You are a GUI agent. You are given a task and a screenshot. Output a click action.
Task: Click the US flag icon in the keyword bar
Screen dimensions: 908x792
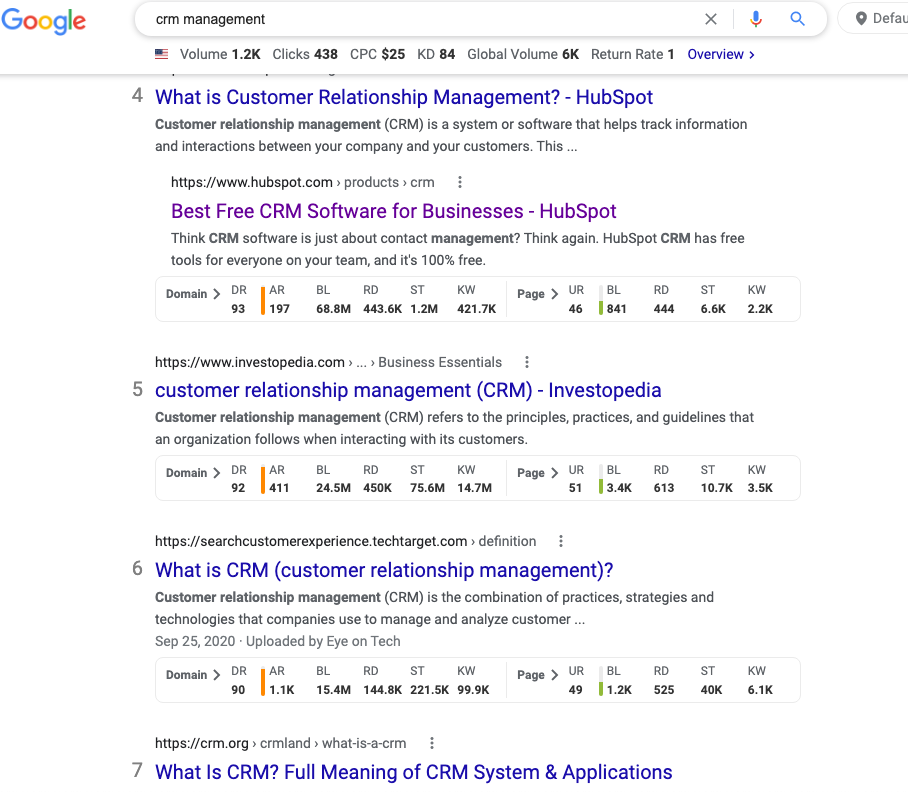pyautogui.click(x=162, y=54)
